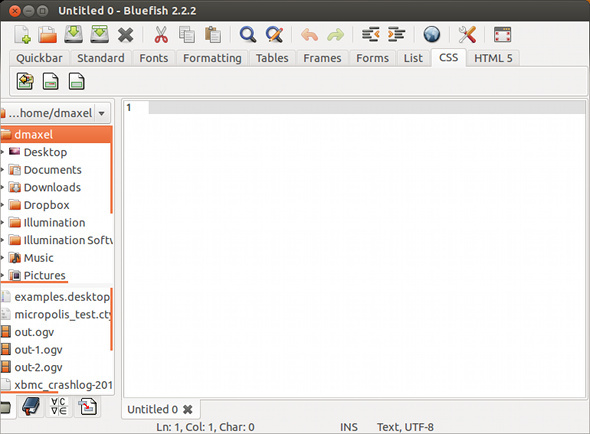Click the scissors Cut icon
590x434 pixels.
click(x=161, y=35)
